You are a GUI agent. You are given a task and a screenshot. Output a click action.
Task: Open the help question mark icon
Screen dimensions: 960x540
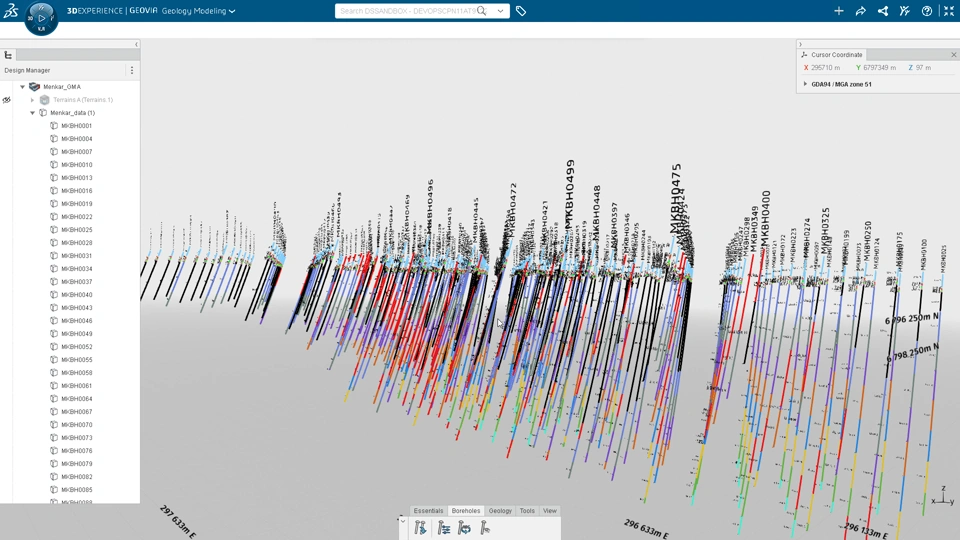point(927,11)
